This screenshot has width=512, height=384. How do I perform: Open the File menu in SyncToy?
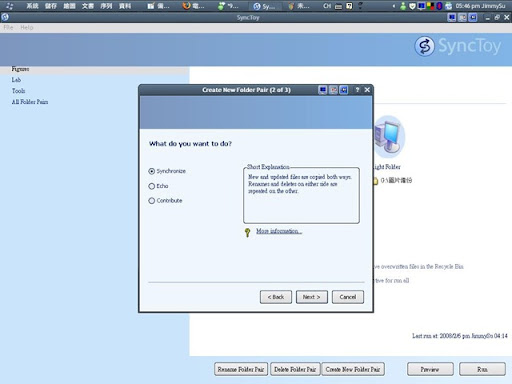[8, 28]
